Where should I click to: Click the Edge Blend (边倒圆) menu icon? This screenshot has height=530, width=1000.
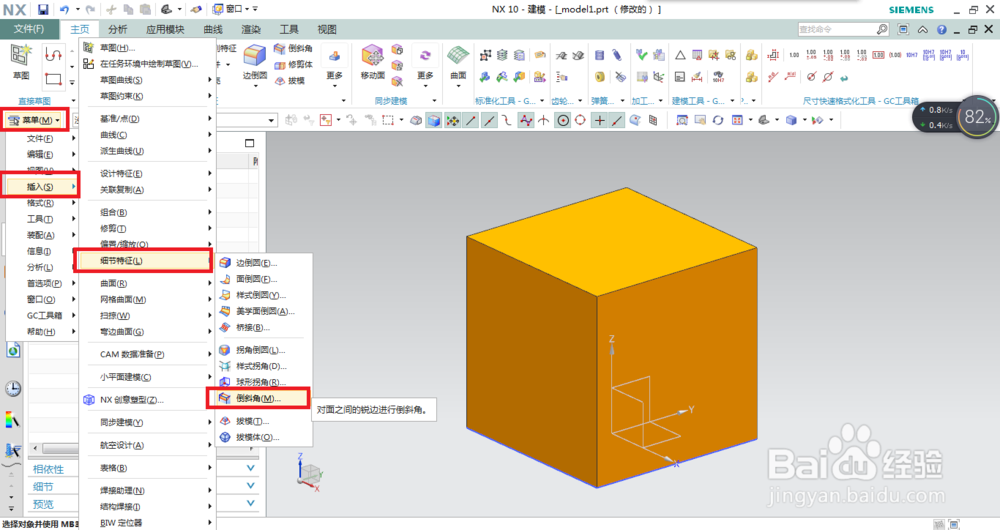pos(225,263)
